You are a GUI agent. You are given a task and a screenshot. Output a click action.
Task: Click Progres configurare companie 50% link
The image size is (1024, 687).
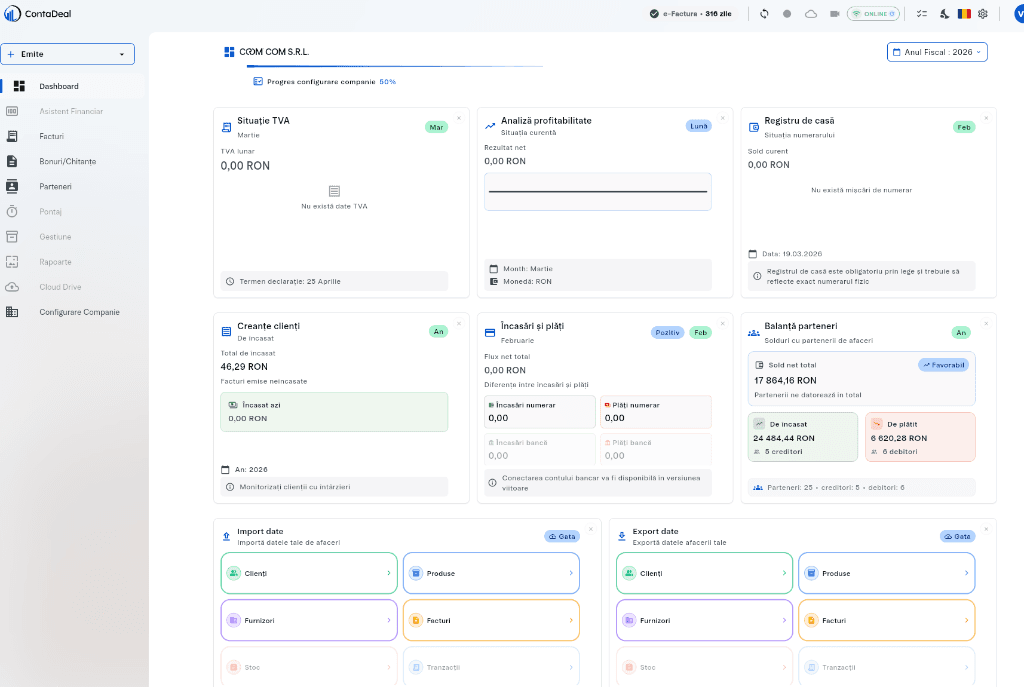coord(325,82)
